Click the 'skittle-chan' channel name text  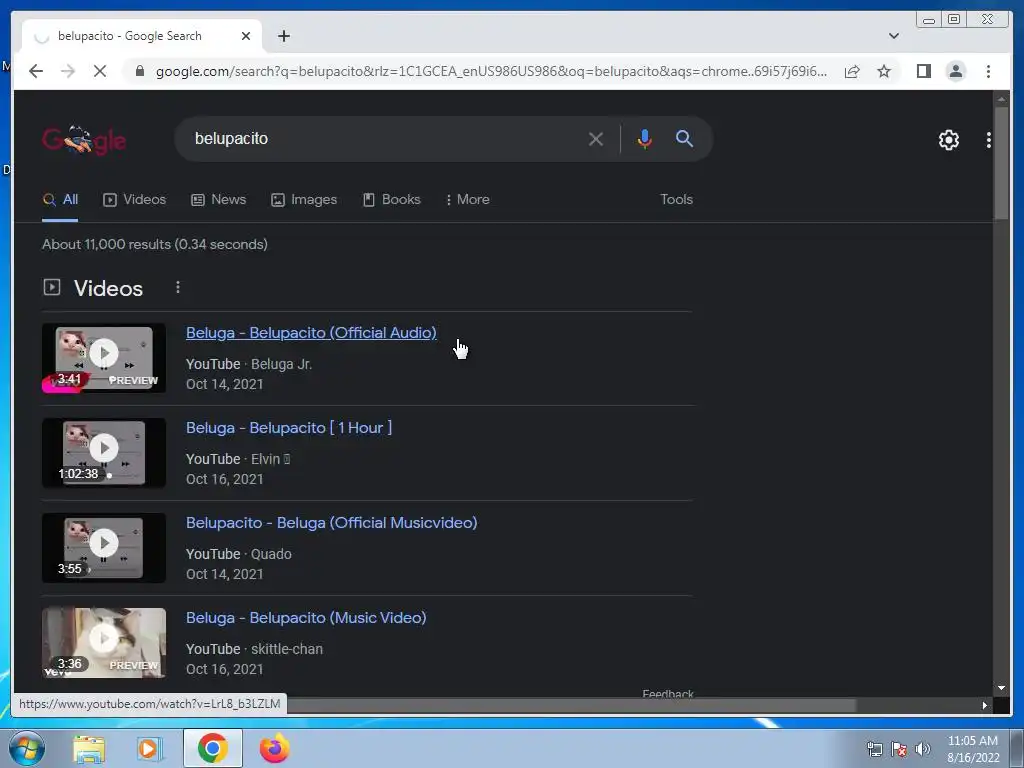tap(287, 649)
